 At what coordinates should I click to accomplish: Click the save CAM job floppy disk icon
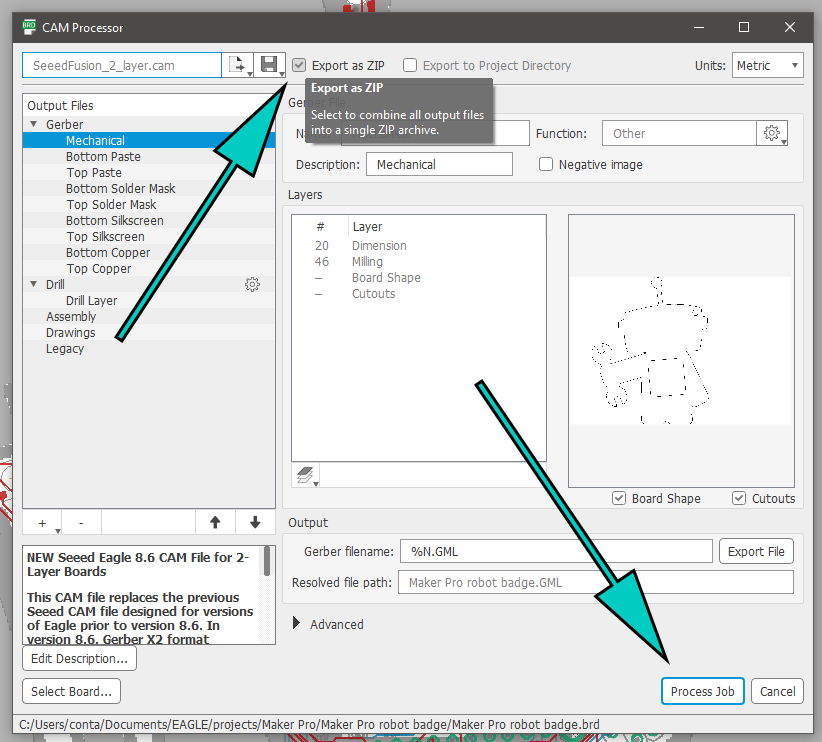(x=268, y=66)
